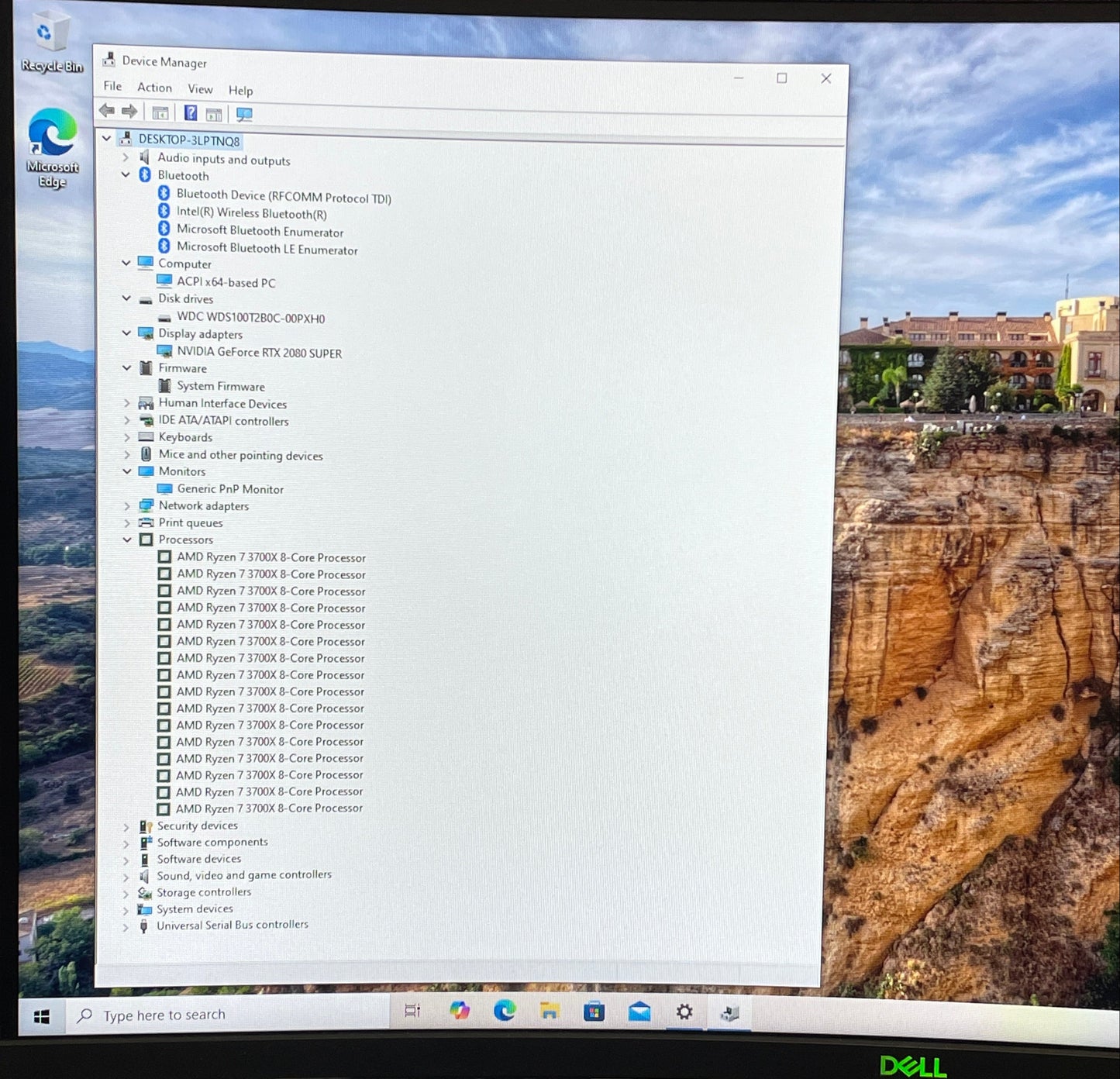
Task: Collapse the Processors category
Action: click(x=127, y=539)
